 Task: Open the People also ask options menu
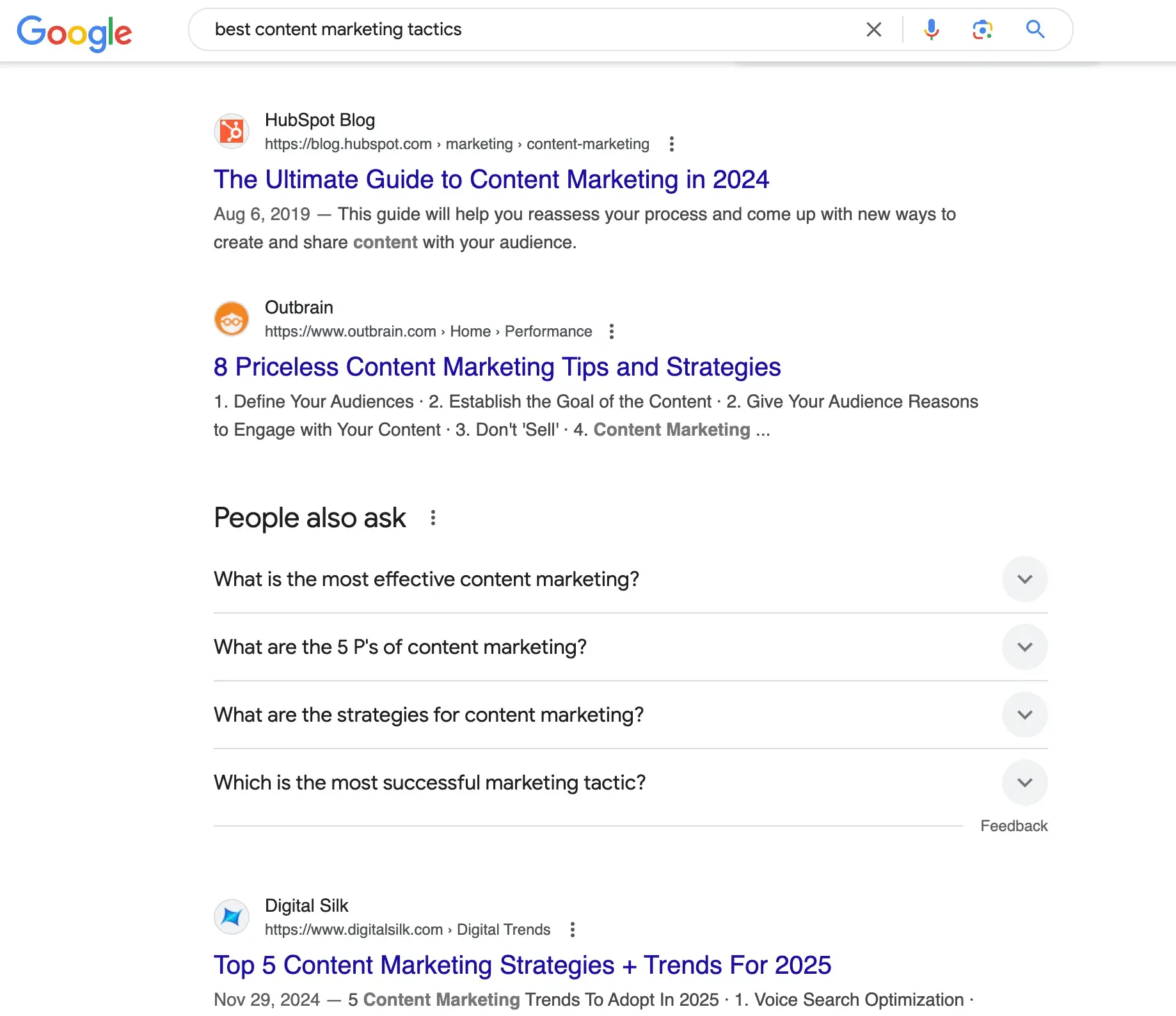pos(433,518)
